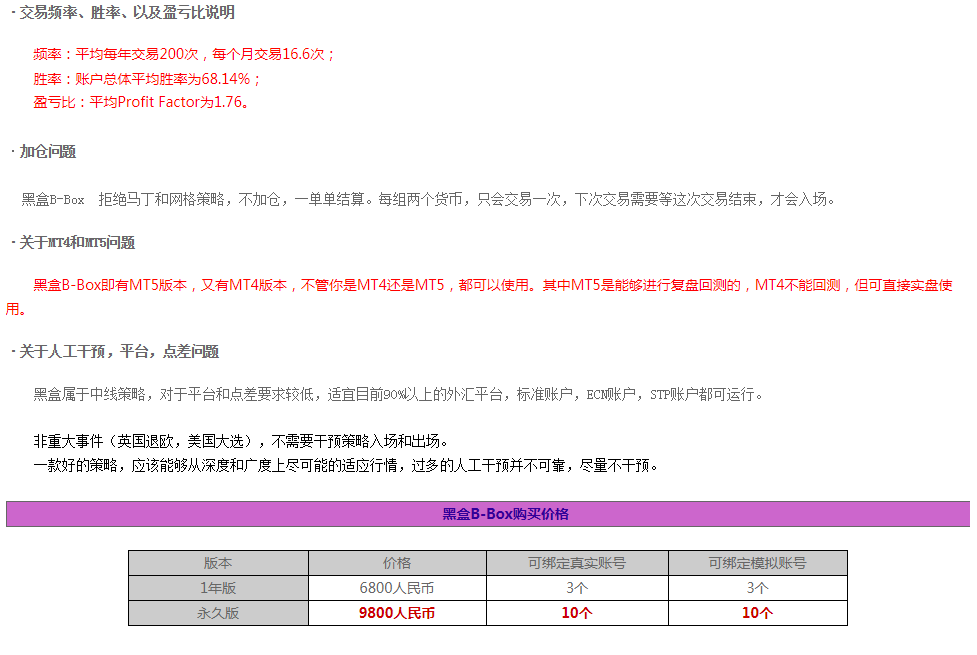Click the '10个' cell under 可绑定模拟账号
This screenshot has height=655, width=977.
758,613
